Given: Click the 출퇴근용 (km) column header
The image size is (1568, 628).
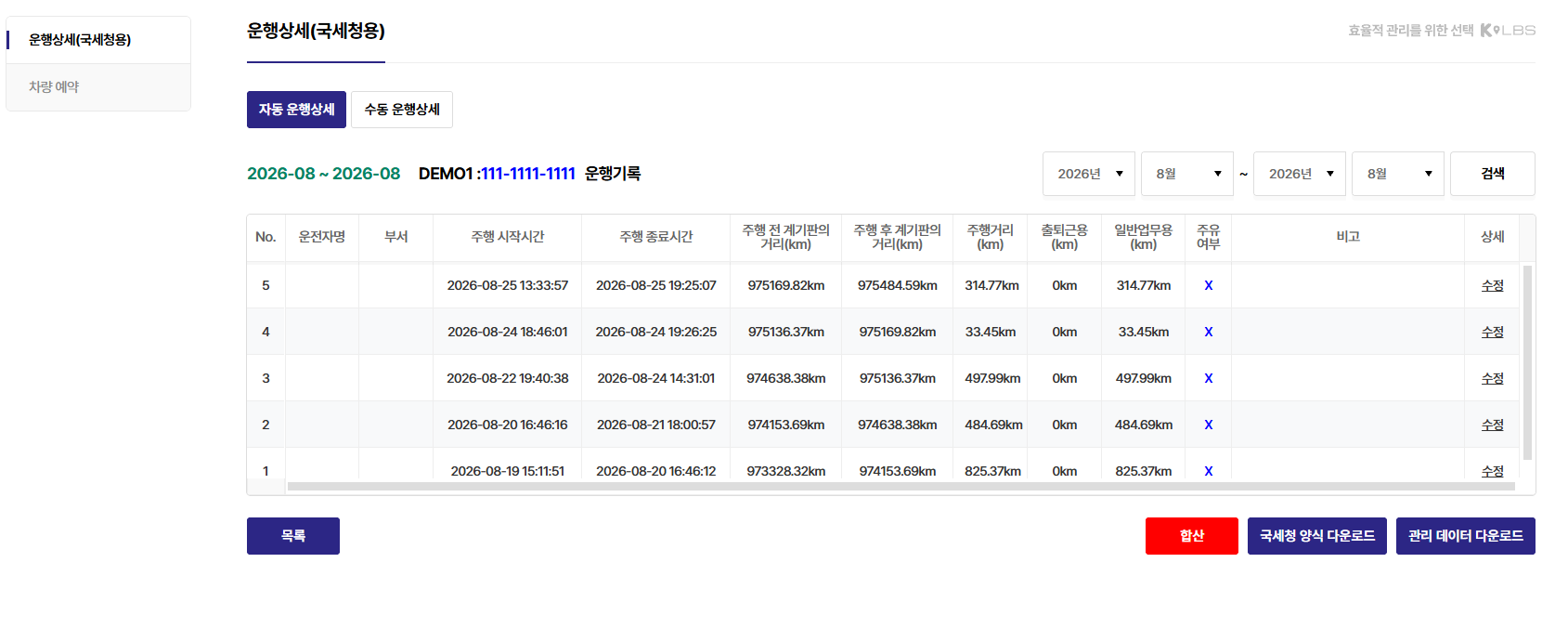Looking at the screenshot, I should point(1065,237).
